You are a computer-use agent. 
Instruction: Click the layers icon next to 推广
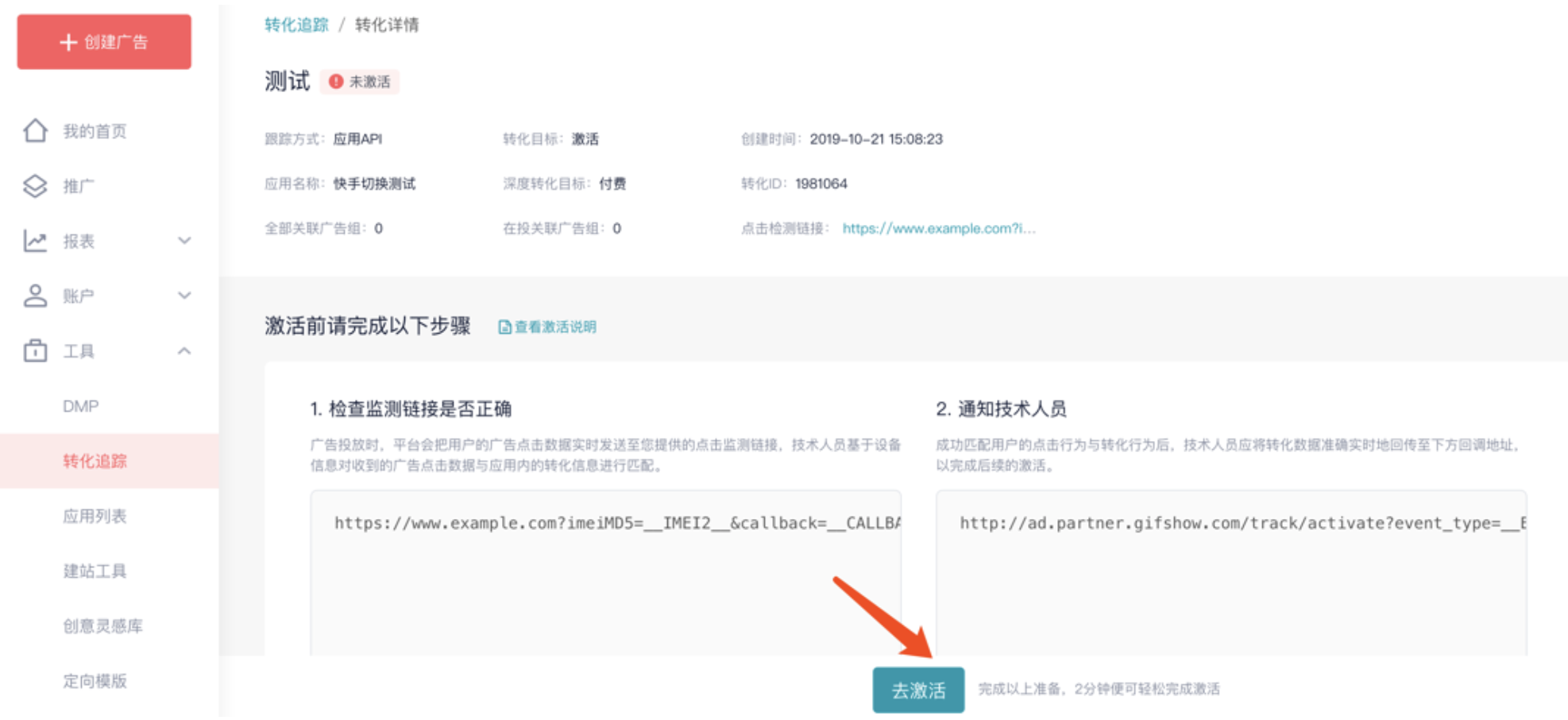pos(36,186)
